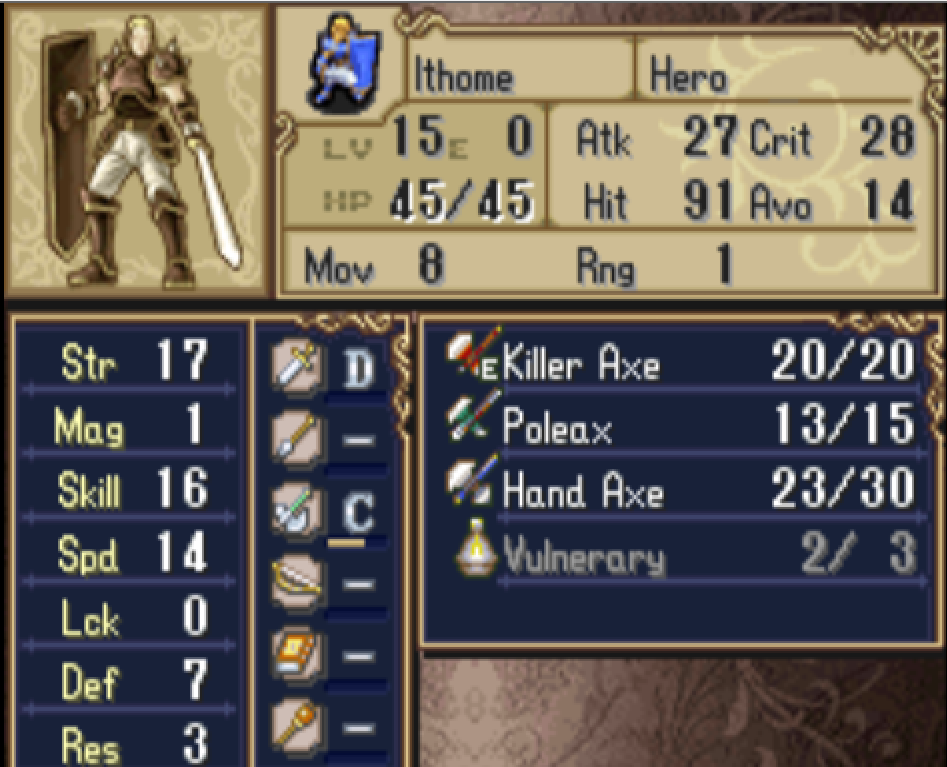Click the tome weapon rank icon
The height and width of the screenshot is (767, 947).
point(297,654)
